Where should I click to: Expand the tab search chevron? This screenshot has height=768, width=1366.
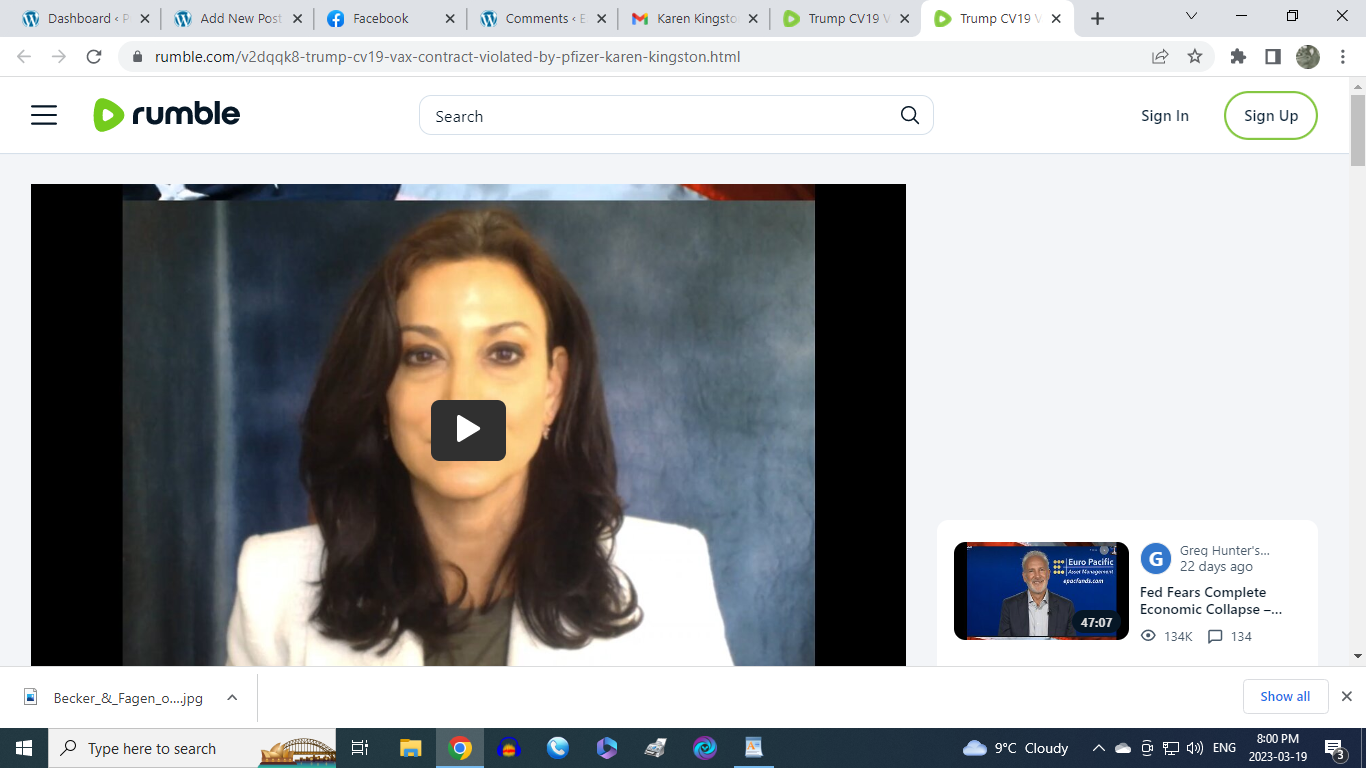pyautogui.click(x=1191, y=17)
